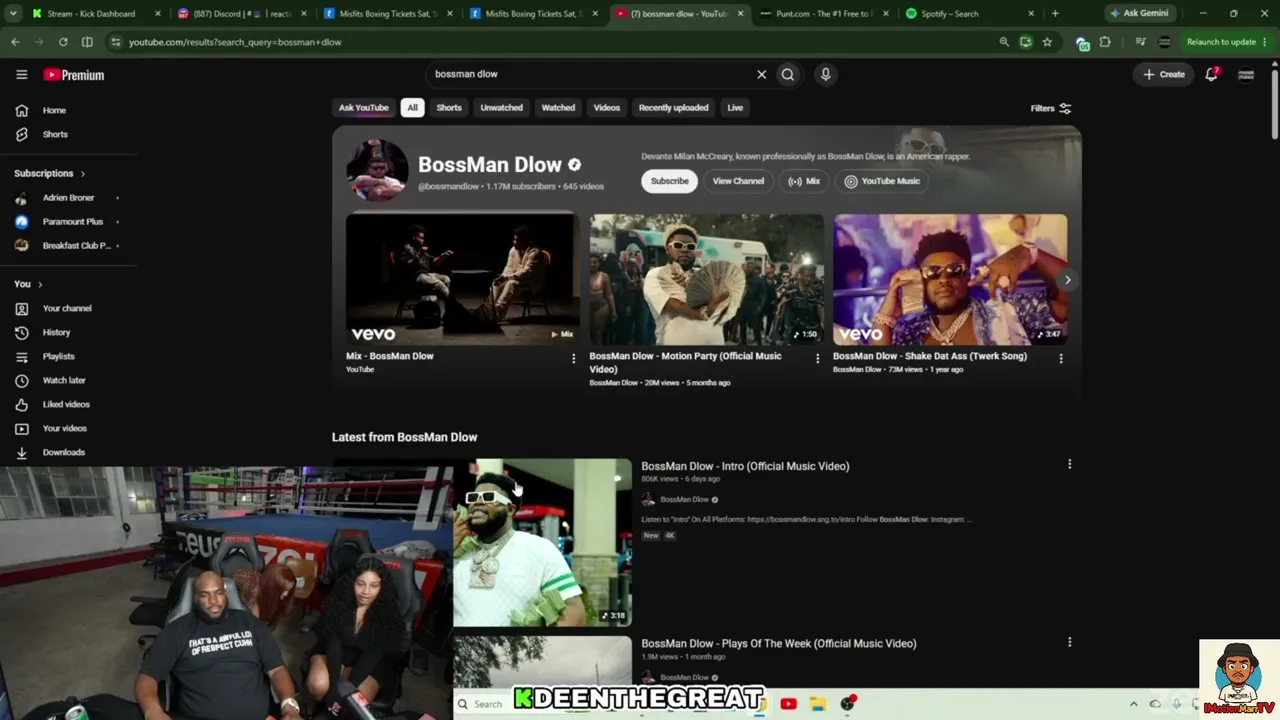Open more options for Mix - BossMan Dlow
This screenshot has width=1280, height=720.
pyautogui.click(x=573, y=358)
